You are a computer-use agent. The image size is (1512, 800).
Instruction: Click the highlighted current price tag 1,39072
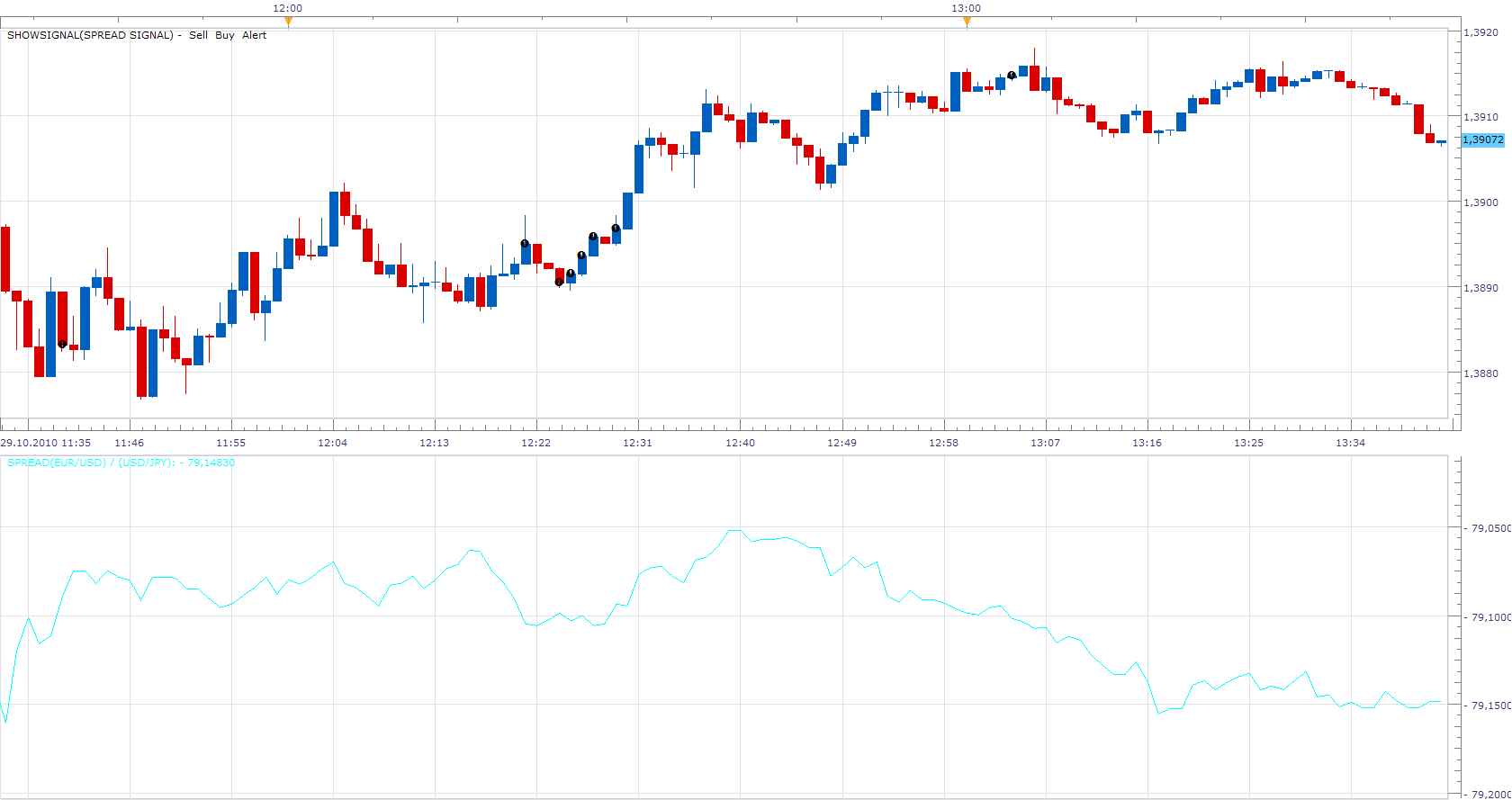[x=1482, y=139]
